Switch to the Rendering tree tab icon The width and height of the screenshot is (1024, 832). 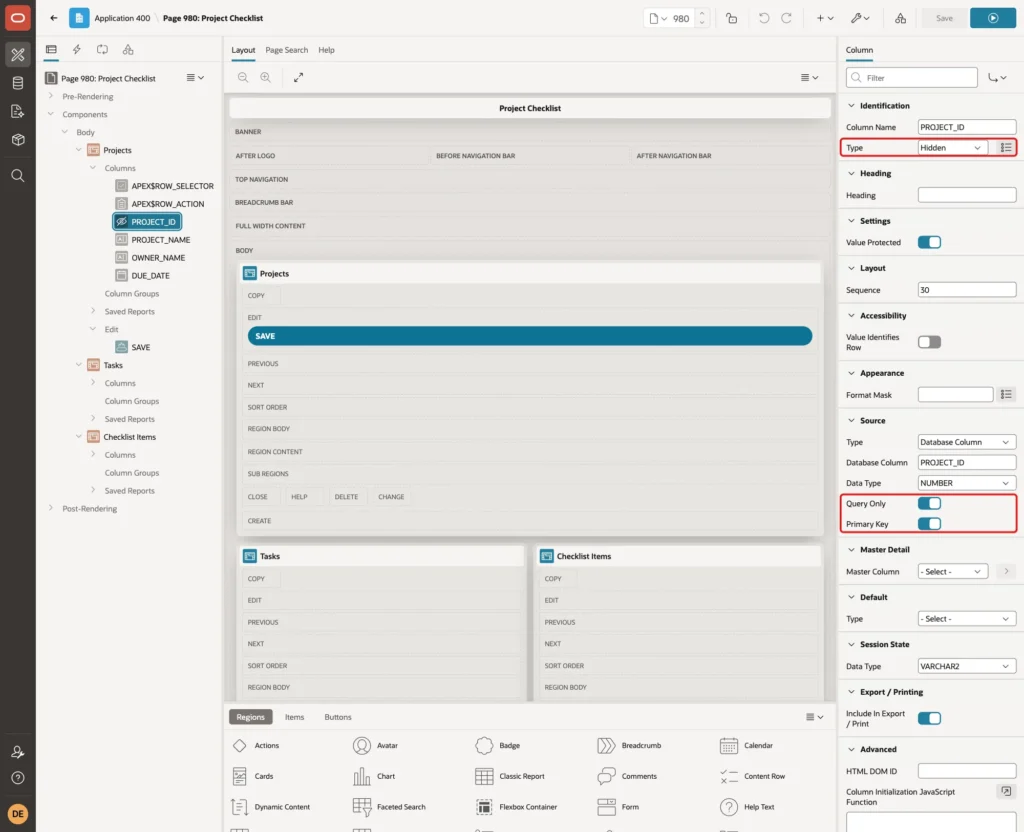(x=51, y=50)
